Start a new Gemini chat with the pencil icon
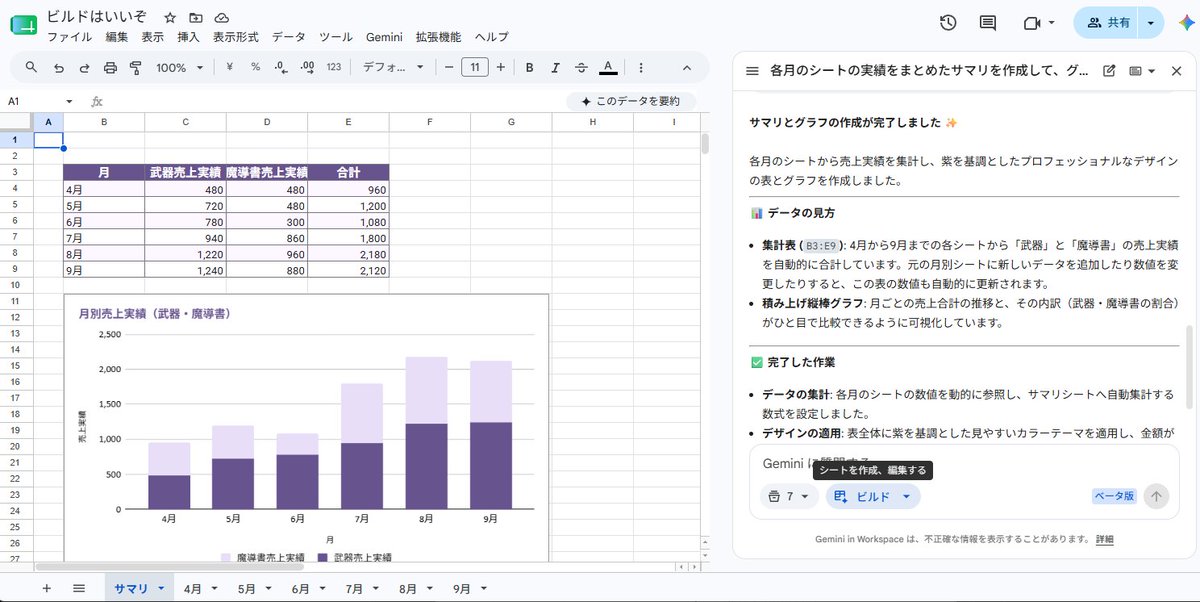This screenshot has width=1200, height=602. click(1109, 71)
